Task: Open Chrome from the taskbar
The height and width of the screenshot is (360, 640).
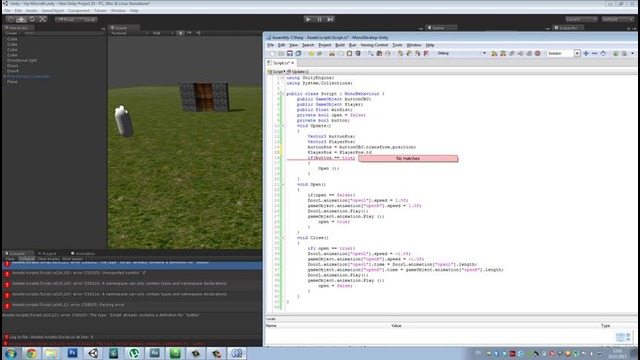Action: tap(31, 353)
